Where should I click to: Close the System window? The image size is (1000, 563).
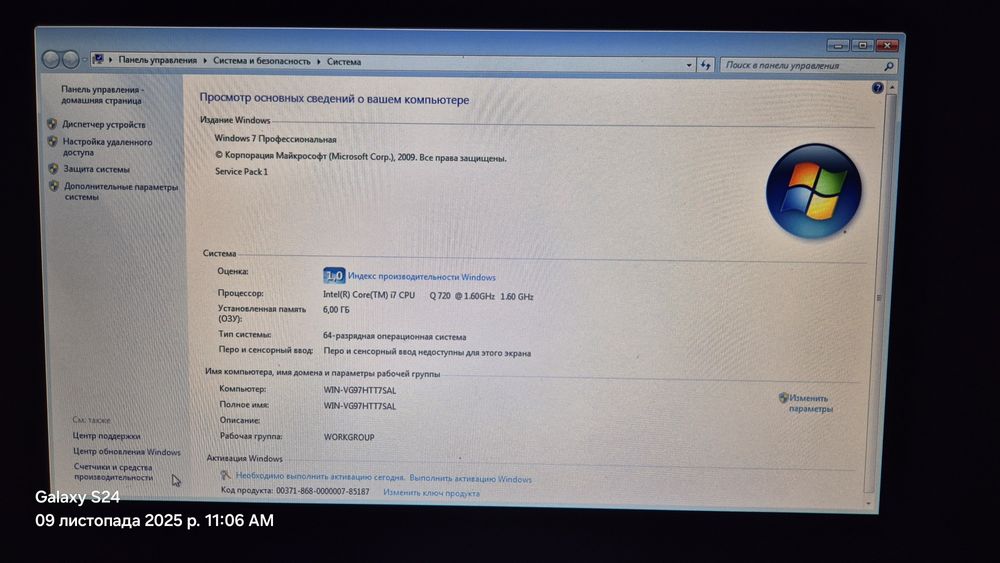coord(886,45)
